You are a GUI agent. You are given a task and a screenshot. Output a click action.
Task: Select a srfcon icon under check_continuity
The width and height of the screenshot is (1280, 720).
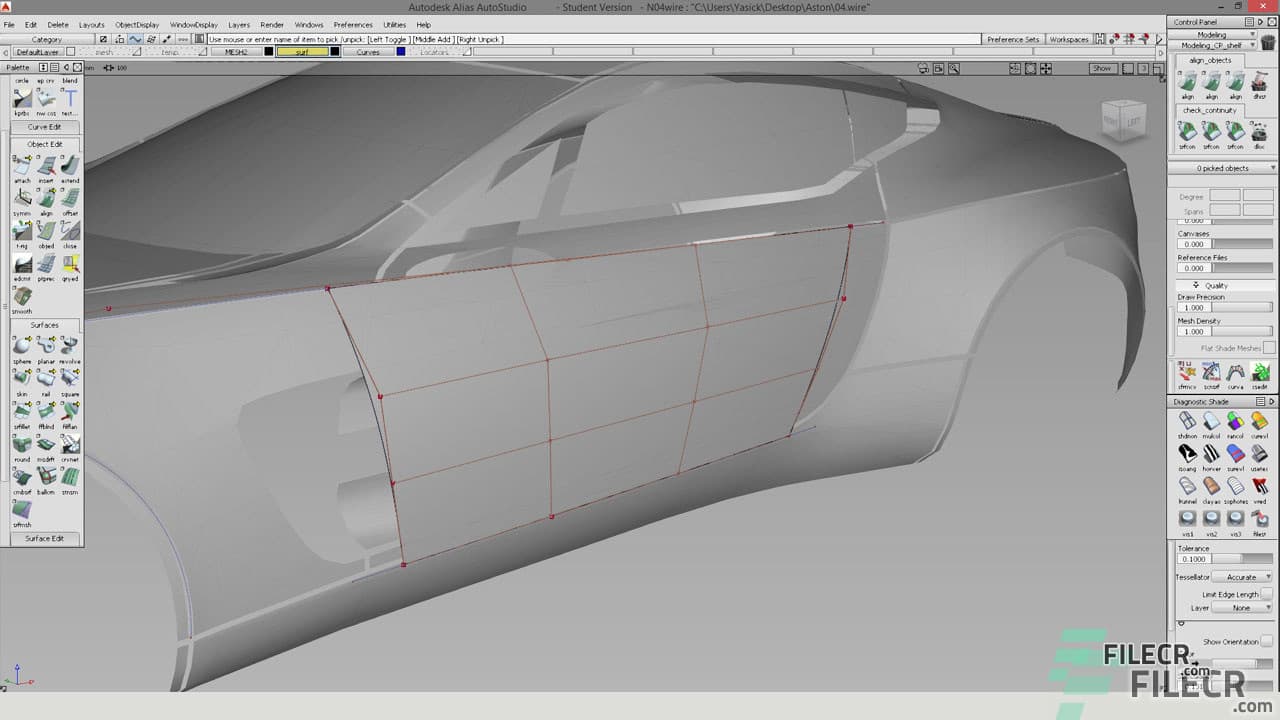click(x=1186, y=133)
